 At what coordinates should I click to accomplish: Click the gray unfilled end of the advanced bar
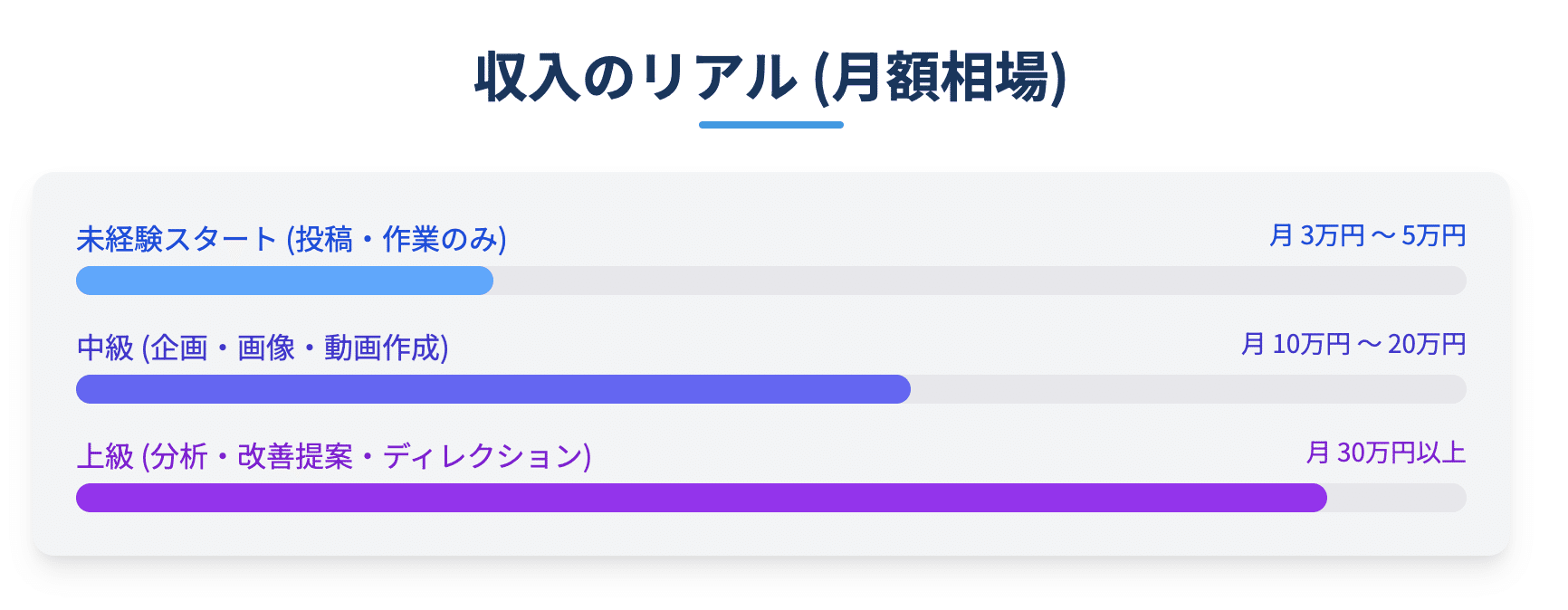(1396, 498)
